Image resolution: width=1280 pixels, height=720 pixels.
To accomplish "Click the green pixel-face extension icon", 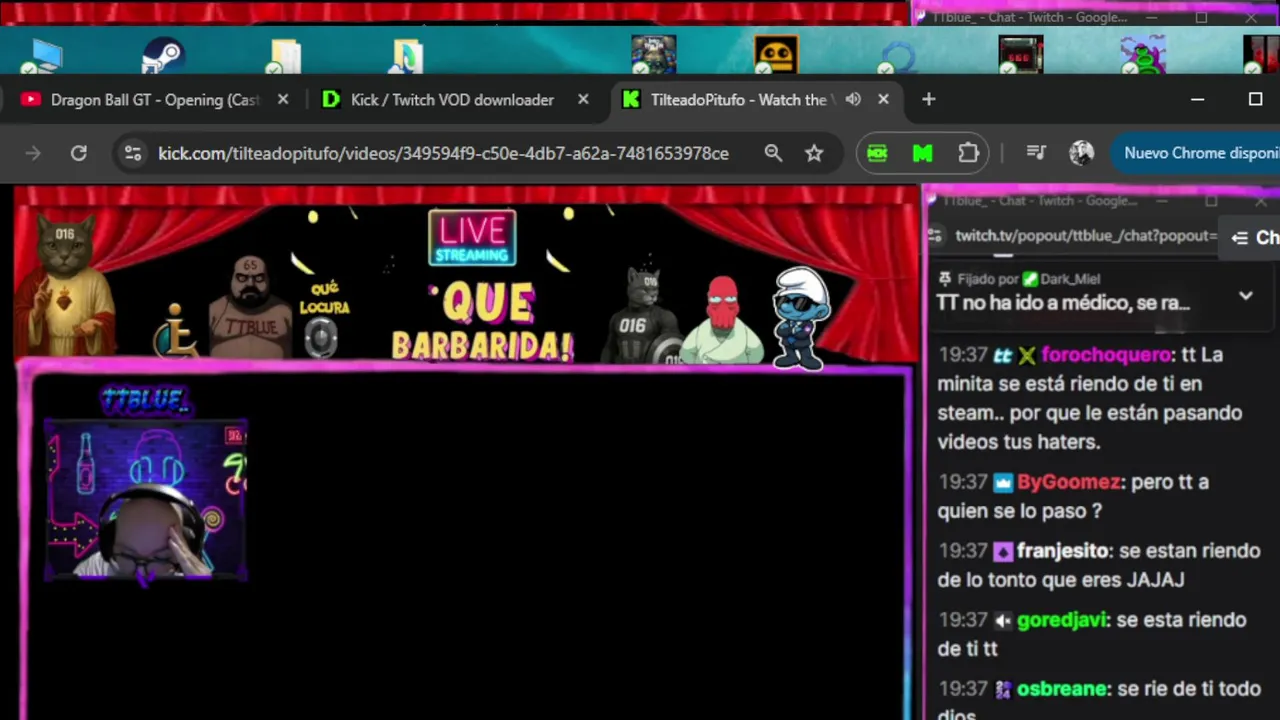I will pos(877,153).
